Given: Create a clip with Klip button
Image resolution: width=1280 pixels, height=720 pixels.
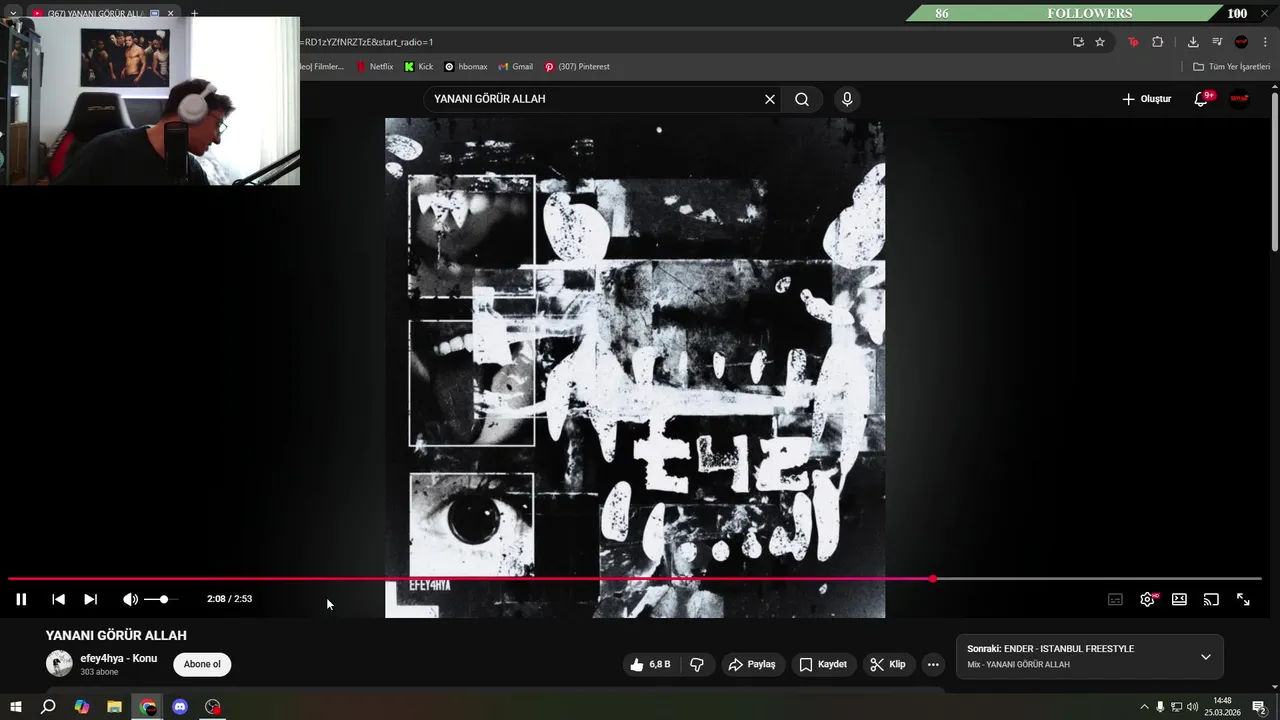Looking at the screenshot, I should (x=888, y=664).
